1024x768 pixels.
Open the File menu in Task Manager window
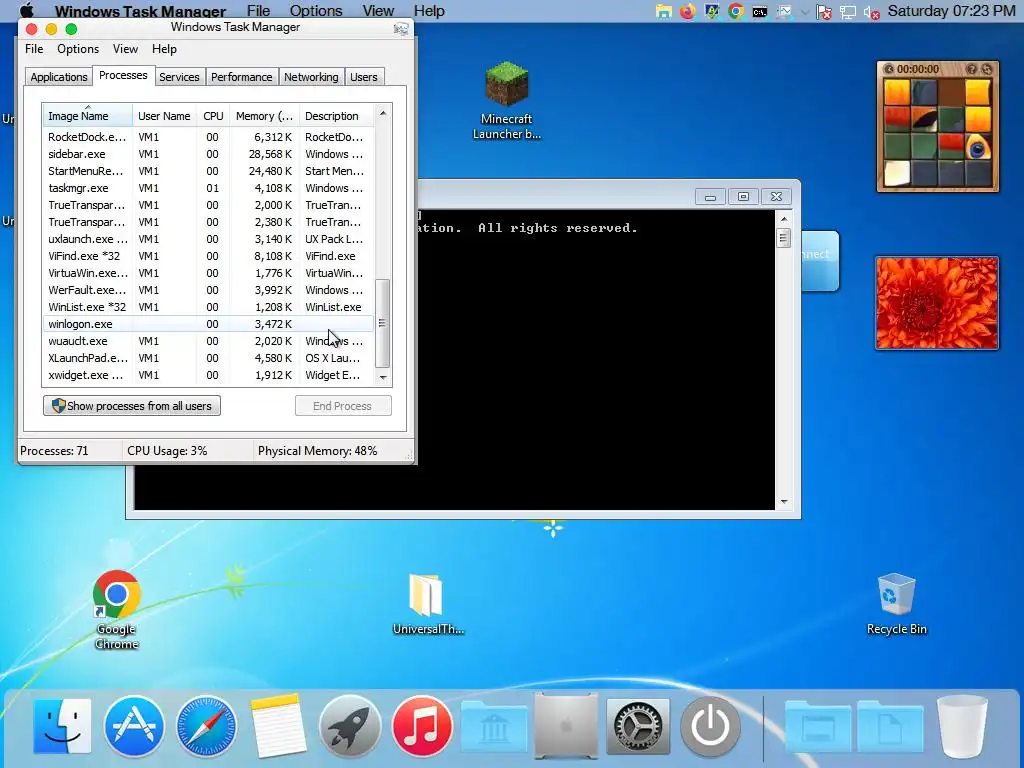(x=34, y=49)
